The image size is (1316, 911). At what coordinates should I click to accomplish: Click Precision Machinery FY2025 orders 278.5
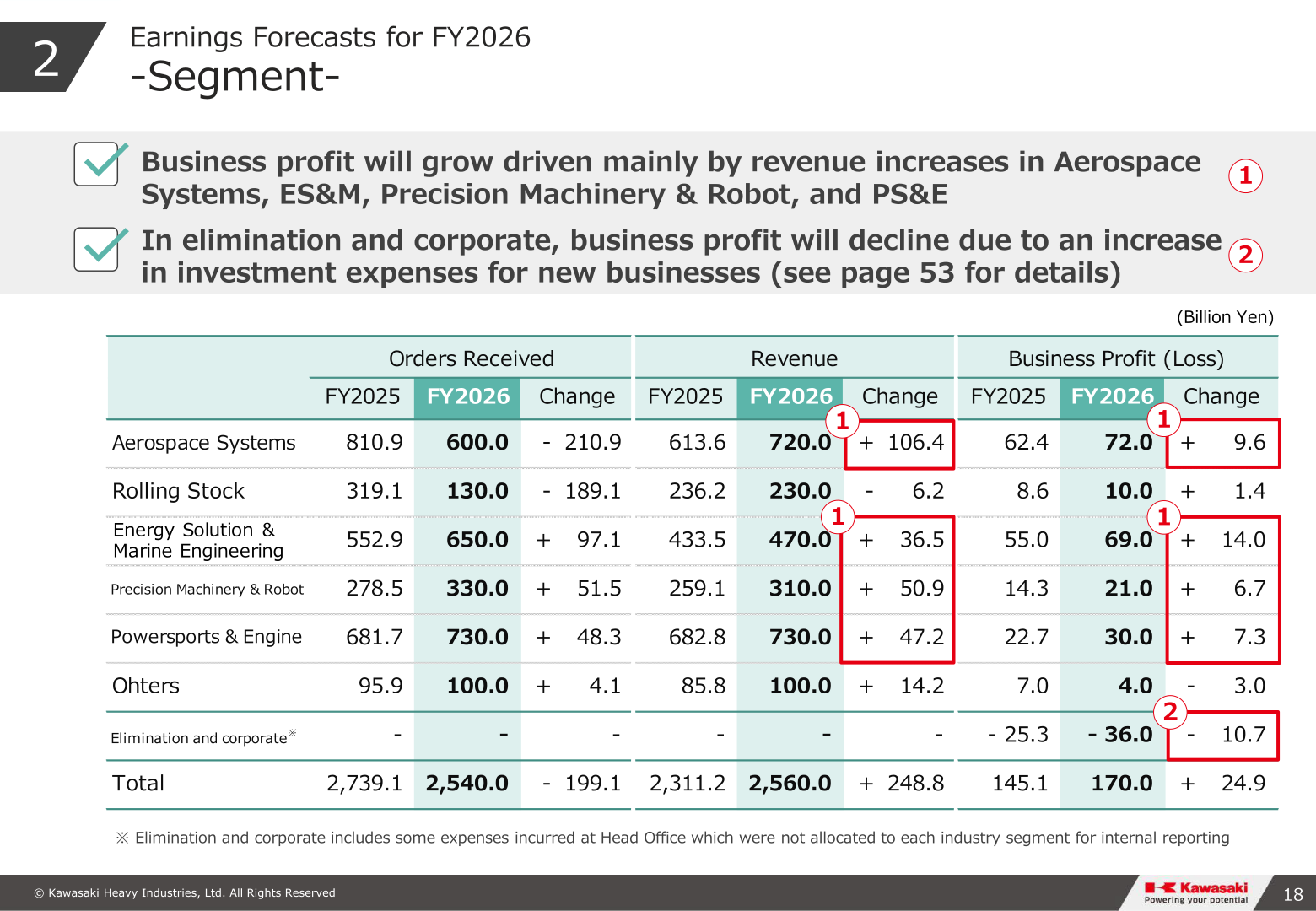tap(375, 589)
